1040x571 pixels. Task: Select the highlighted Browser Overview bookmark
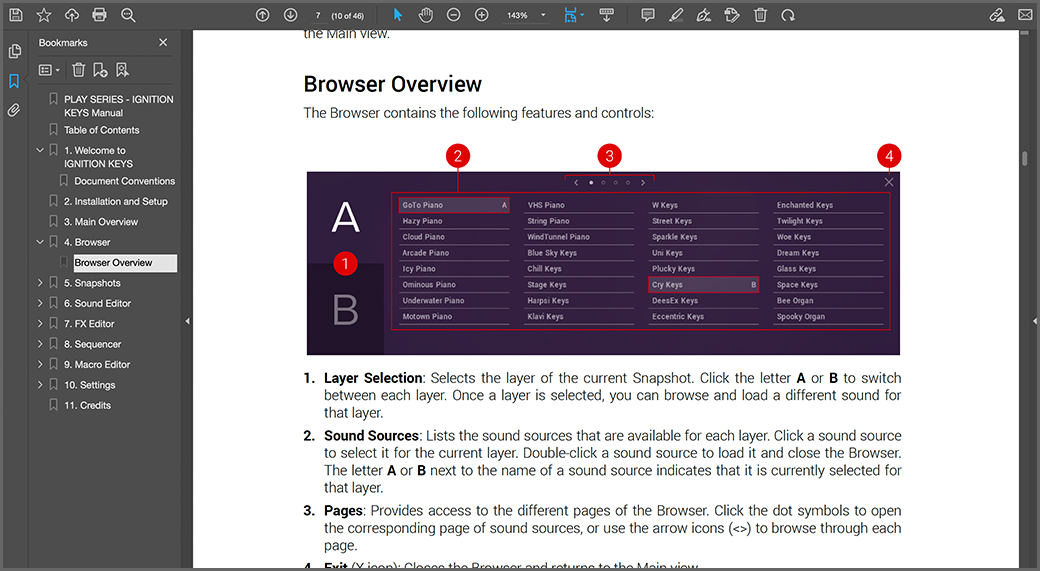click(x=125, y=263)
